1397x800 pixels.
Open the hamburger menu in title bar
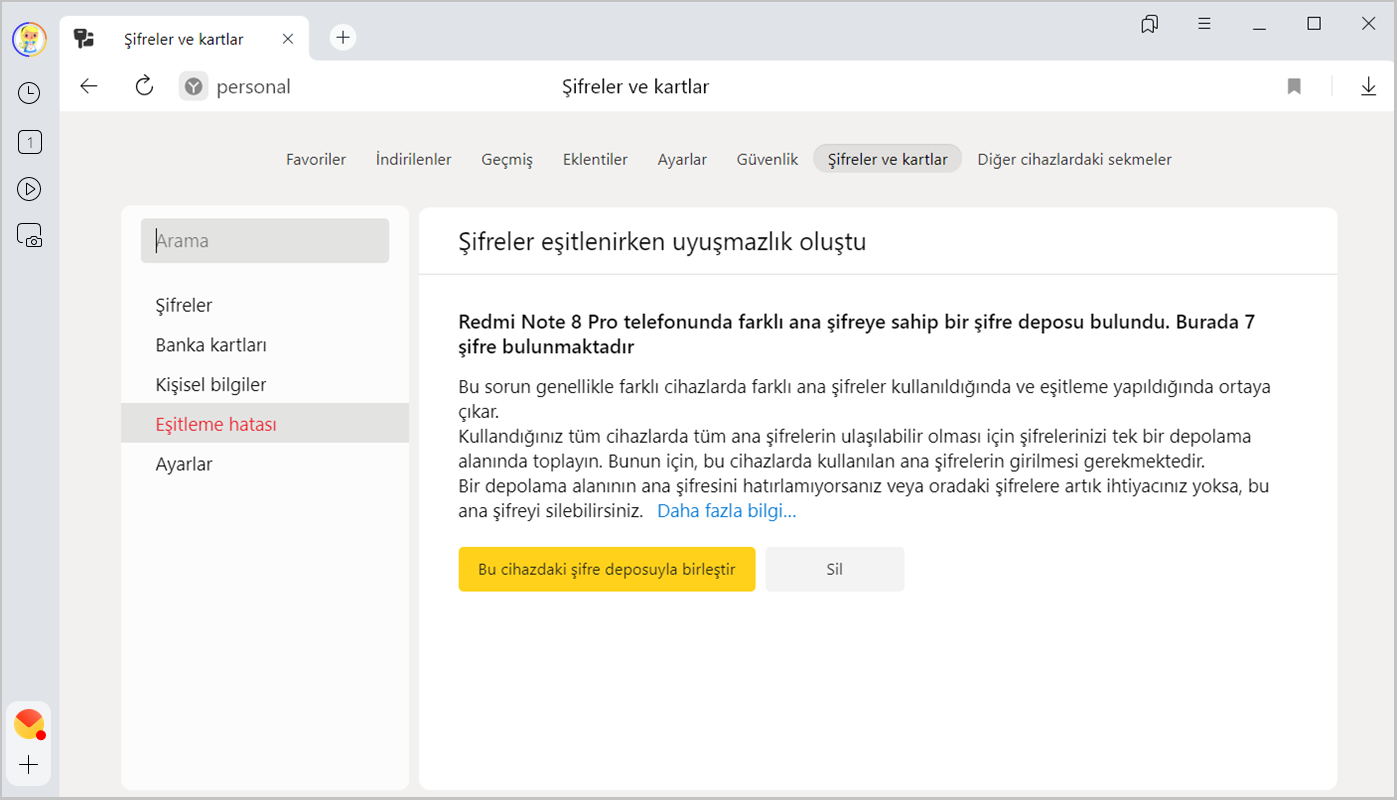point(1205,24)
